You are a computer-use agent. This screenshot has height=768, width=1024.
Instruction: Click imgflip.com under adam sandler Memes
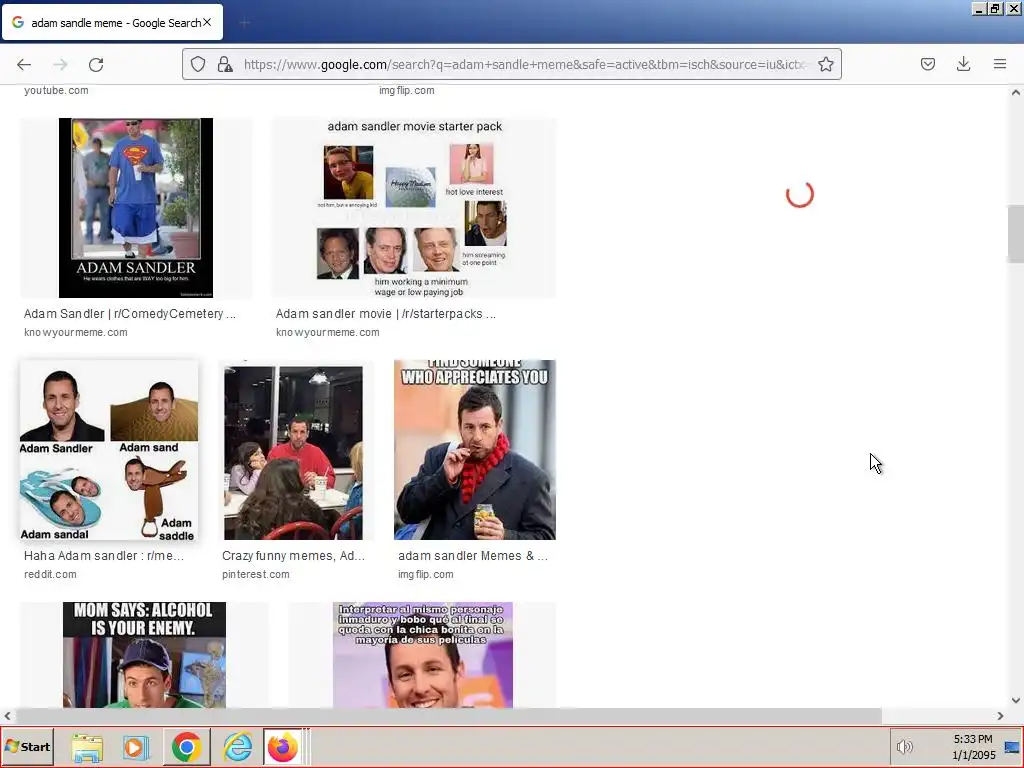click(x=425, y=575)
